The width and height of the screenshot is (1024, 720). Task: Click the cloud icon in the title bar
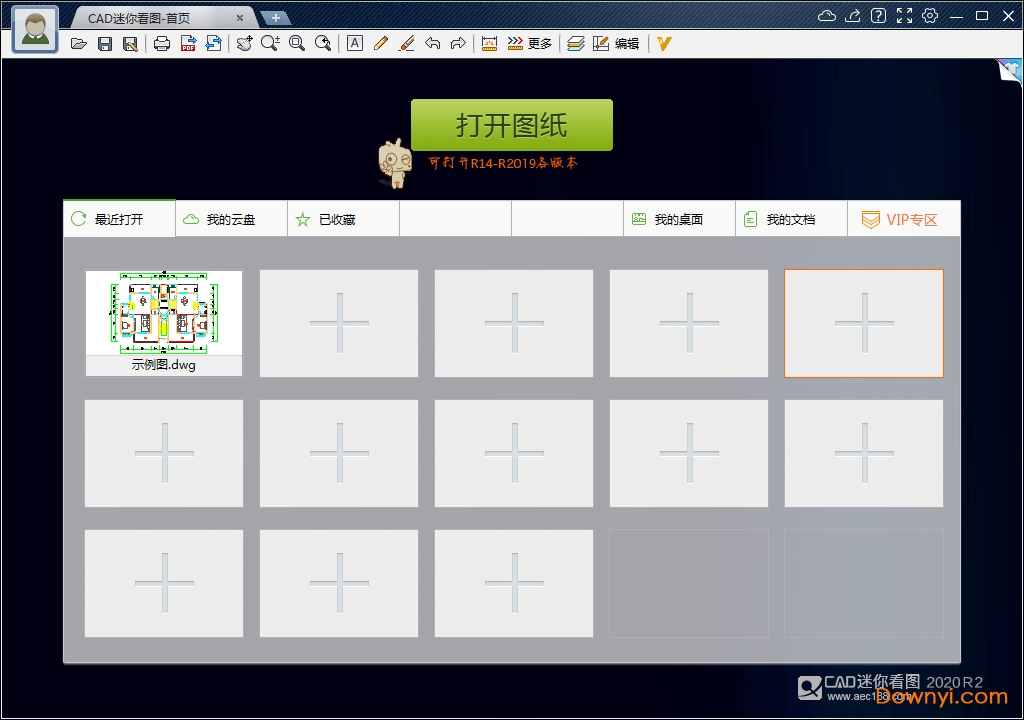click(x=825, y=16)
